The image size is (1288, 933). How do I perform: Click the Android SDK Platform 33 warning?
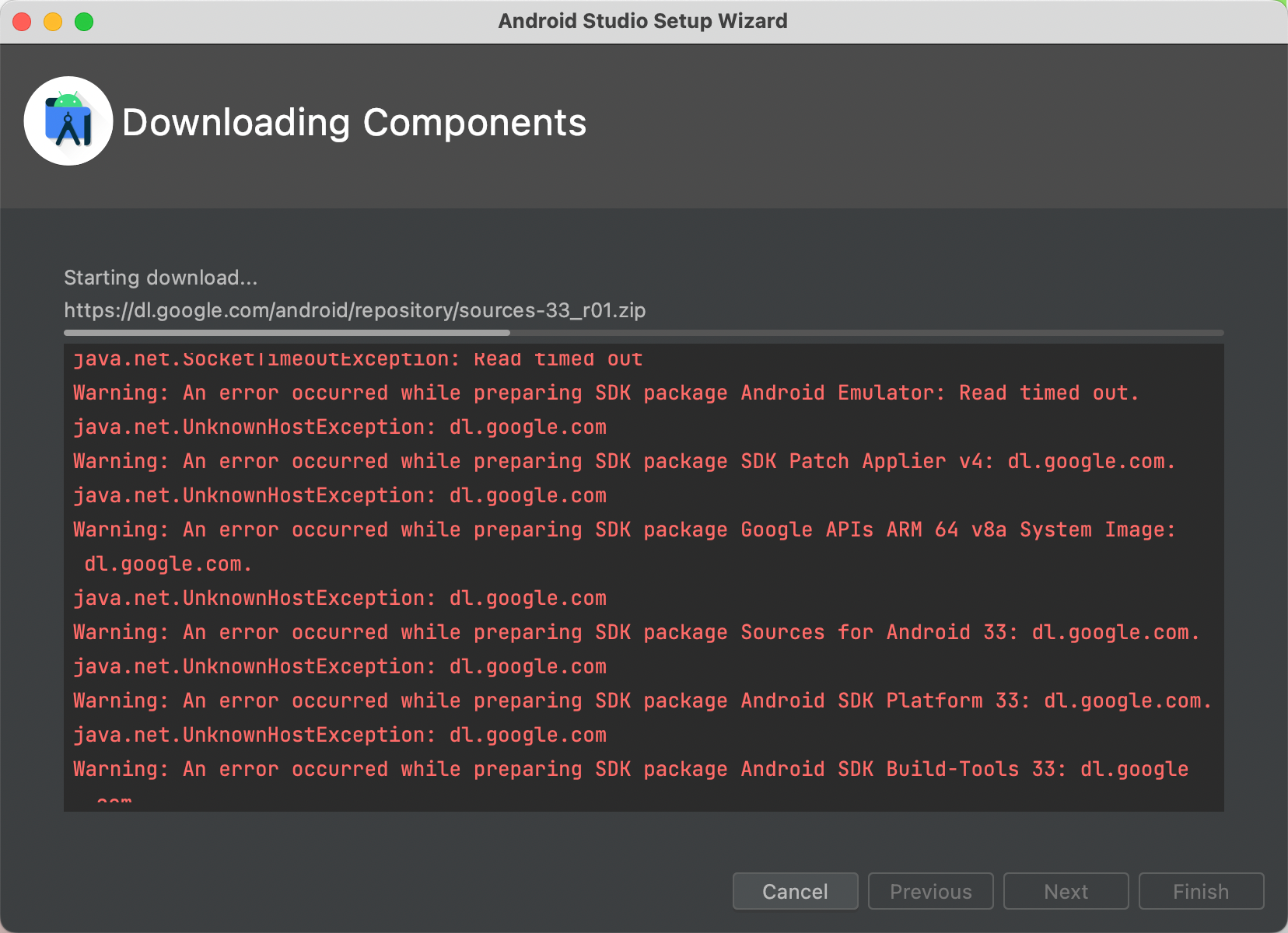(642, 701)
